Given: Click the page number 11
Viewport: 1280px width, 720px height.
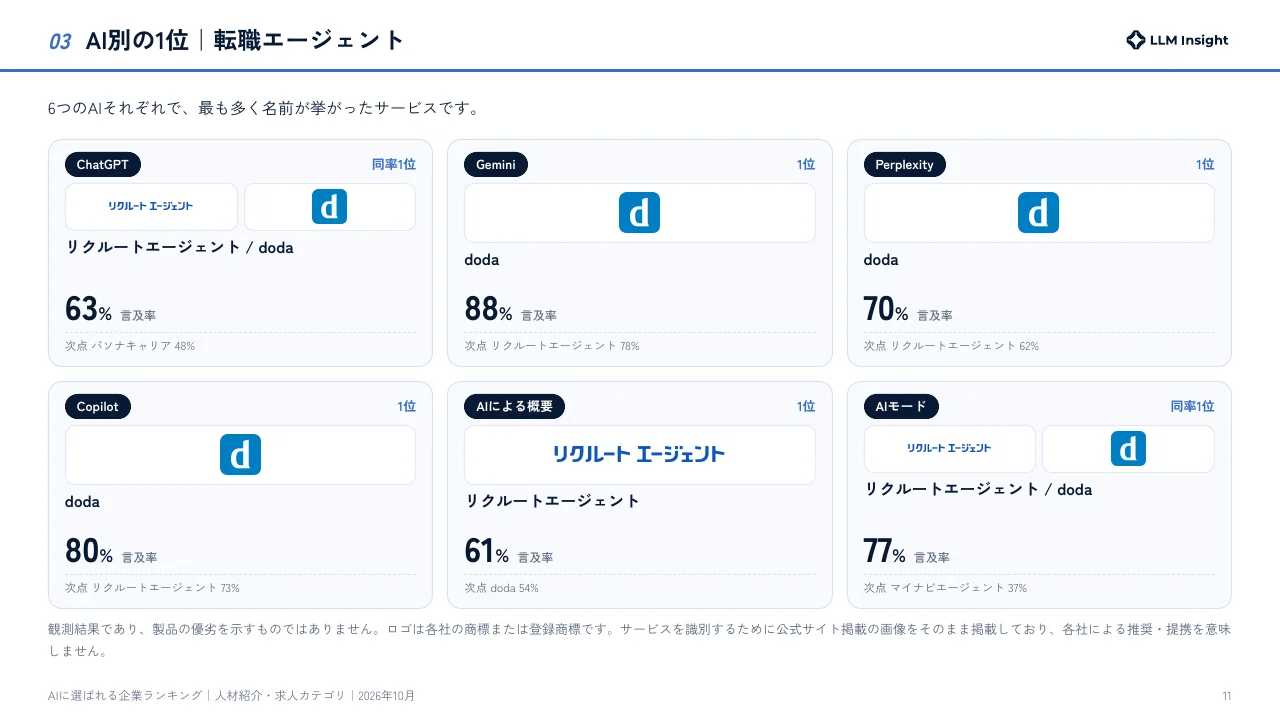Looking at the screenshot, I should (x=1226, y=696).
